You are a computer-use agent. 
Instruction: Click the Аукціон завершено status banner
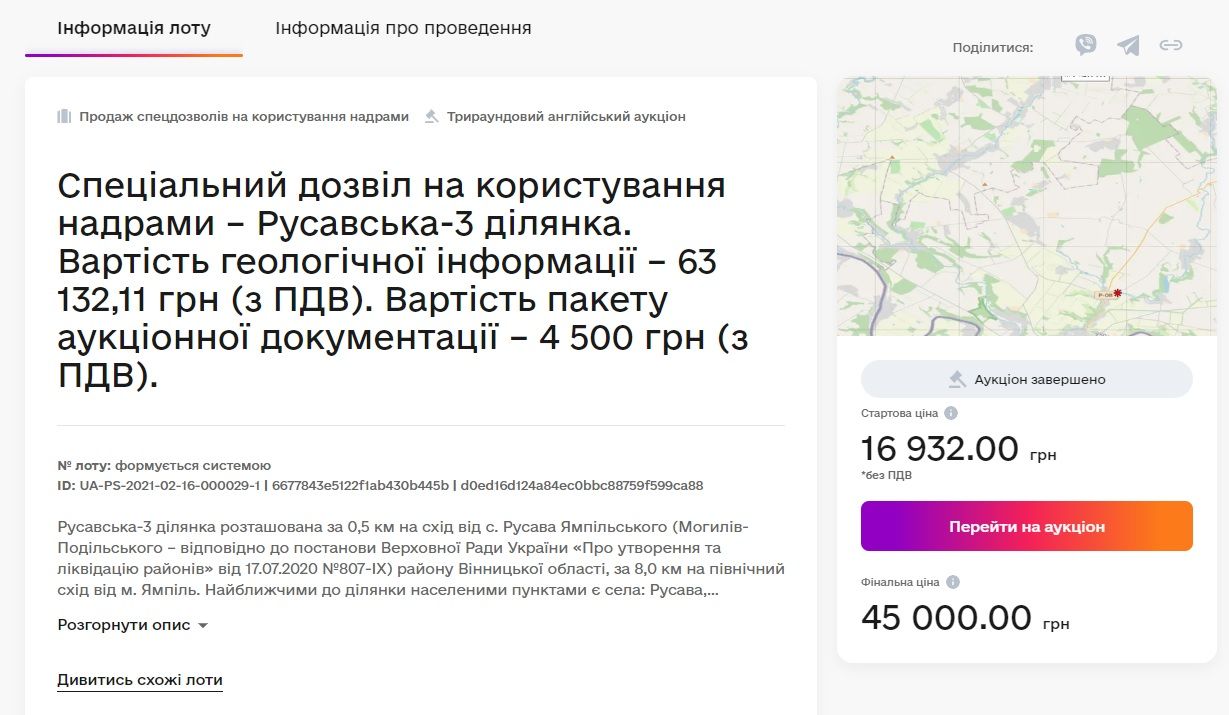[x=1026, y=379]
